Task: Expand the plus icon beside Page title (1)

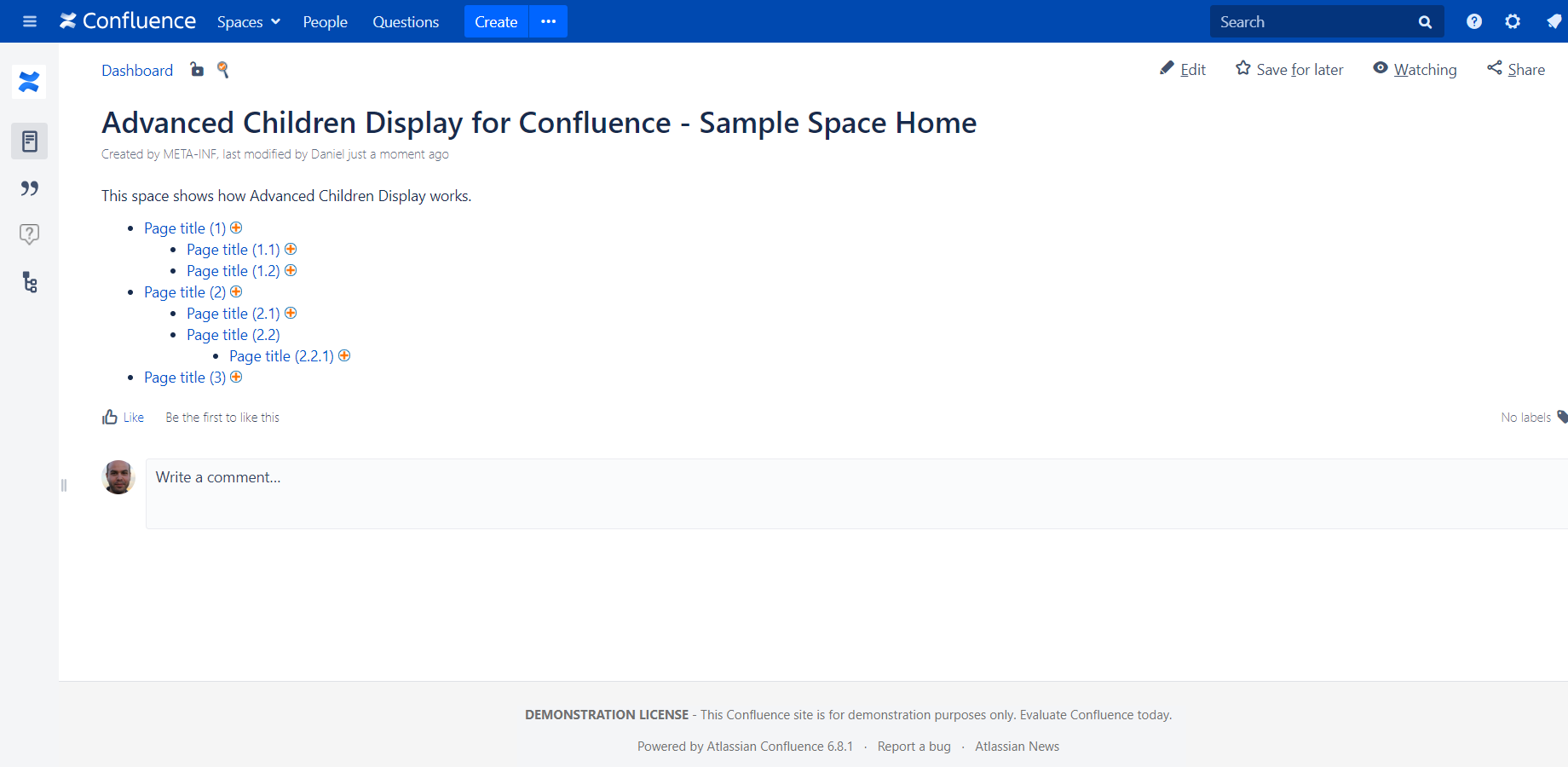Action: tap(237, 228)
